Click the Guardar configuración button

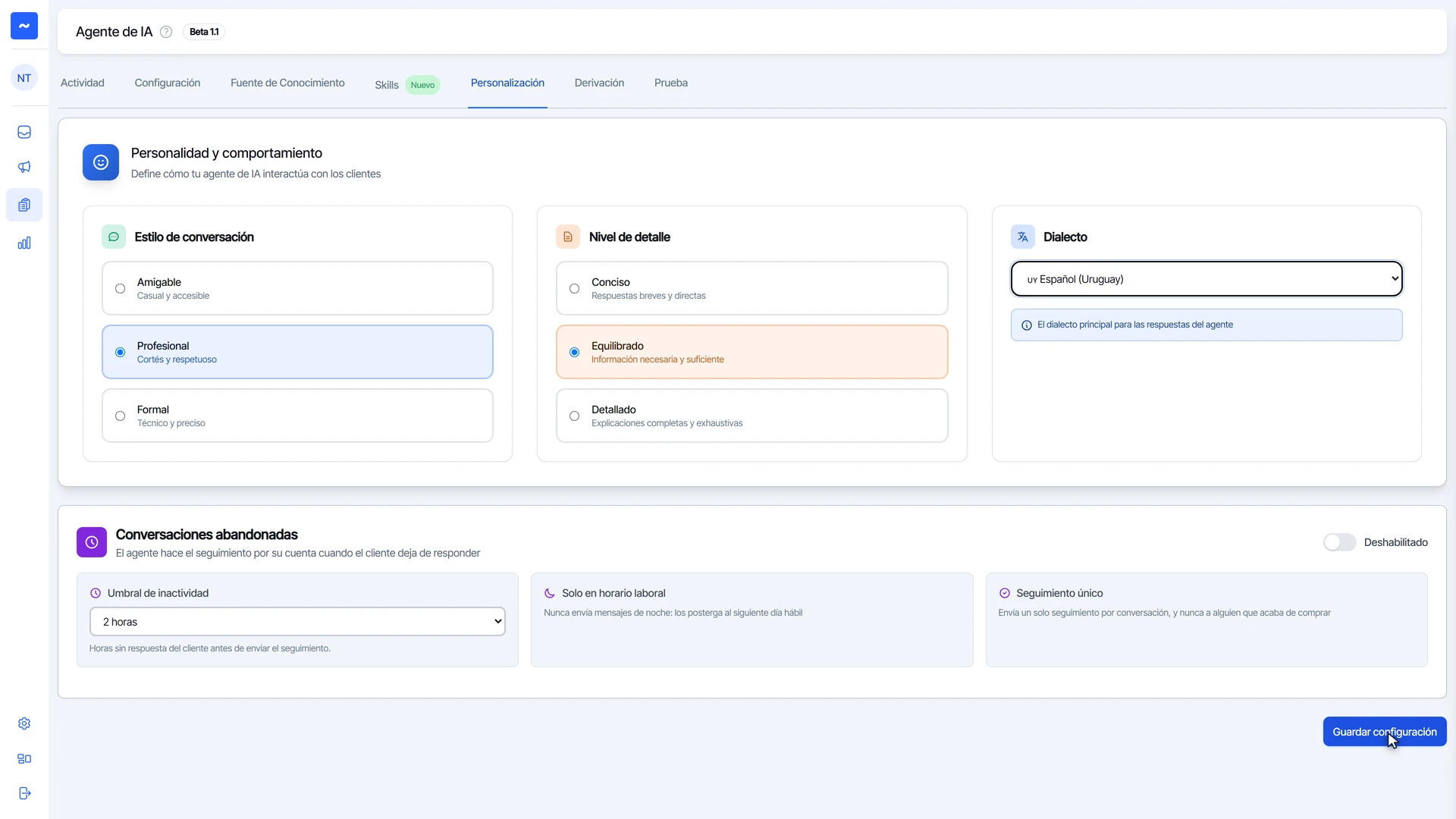1385,732
